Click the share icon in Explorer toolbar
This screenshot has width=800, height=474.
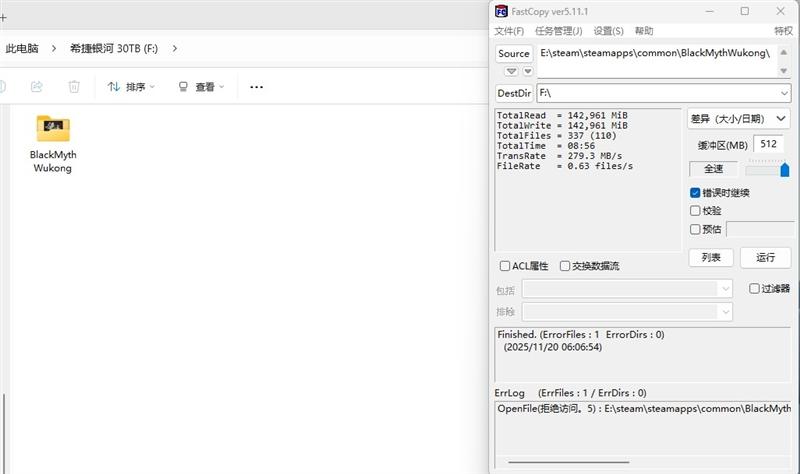click(36, 87)
